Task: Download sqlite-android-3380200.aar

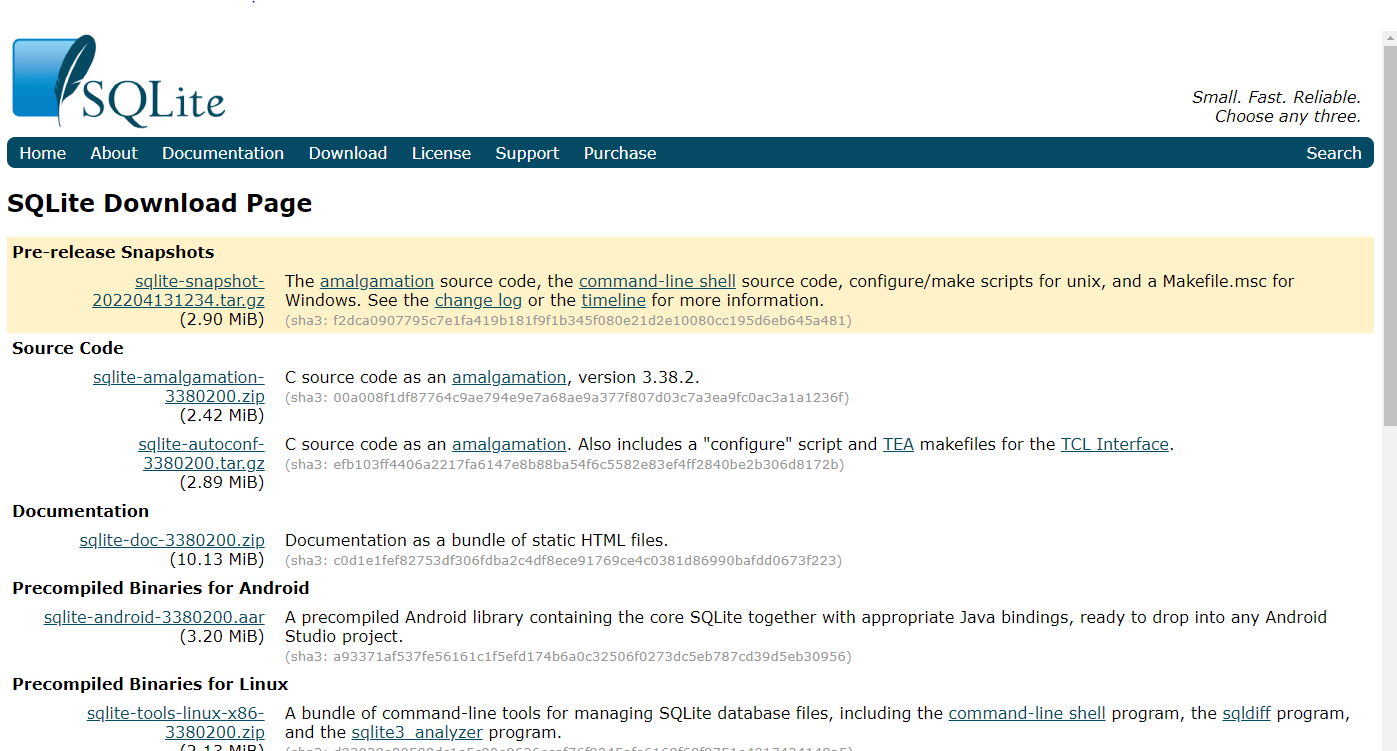Action: coord(154,617)
